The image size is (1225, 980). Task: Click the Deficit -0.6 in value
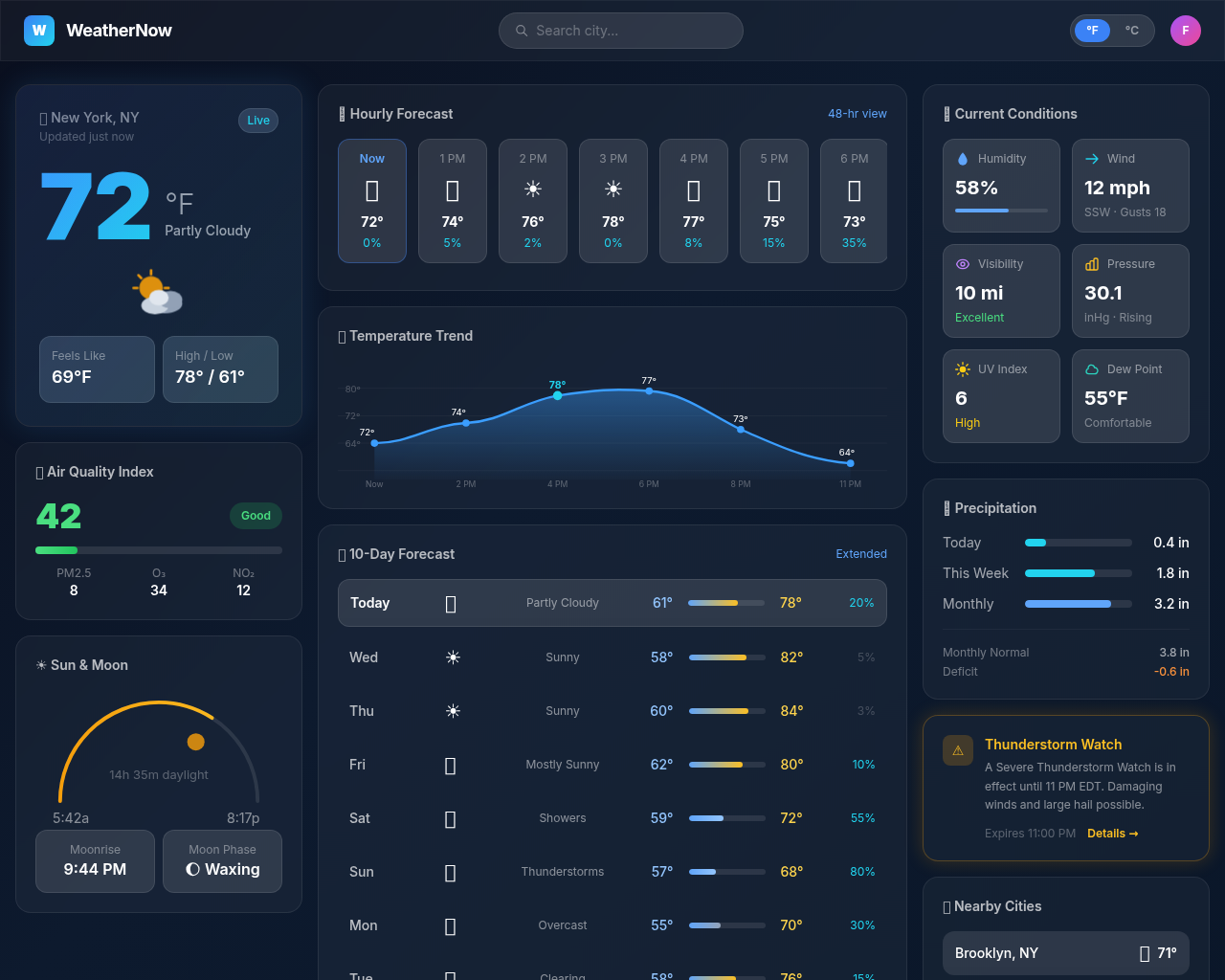(x=1171, y=672)
